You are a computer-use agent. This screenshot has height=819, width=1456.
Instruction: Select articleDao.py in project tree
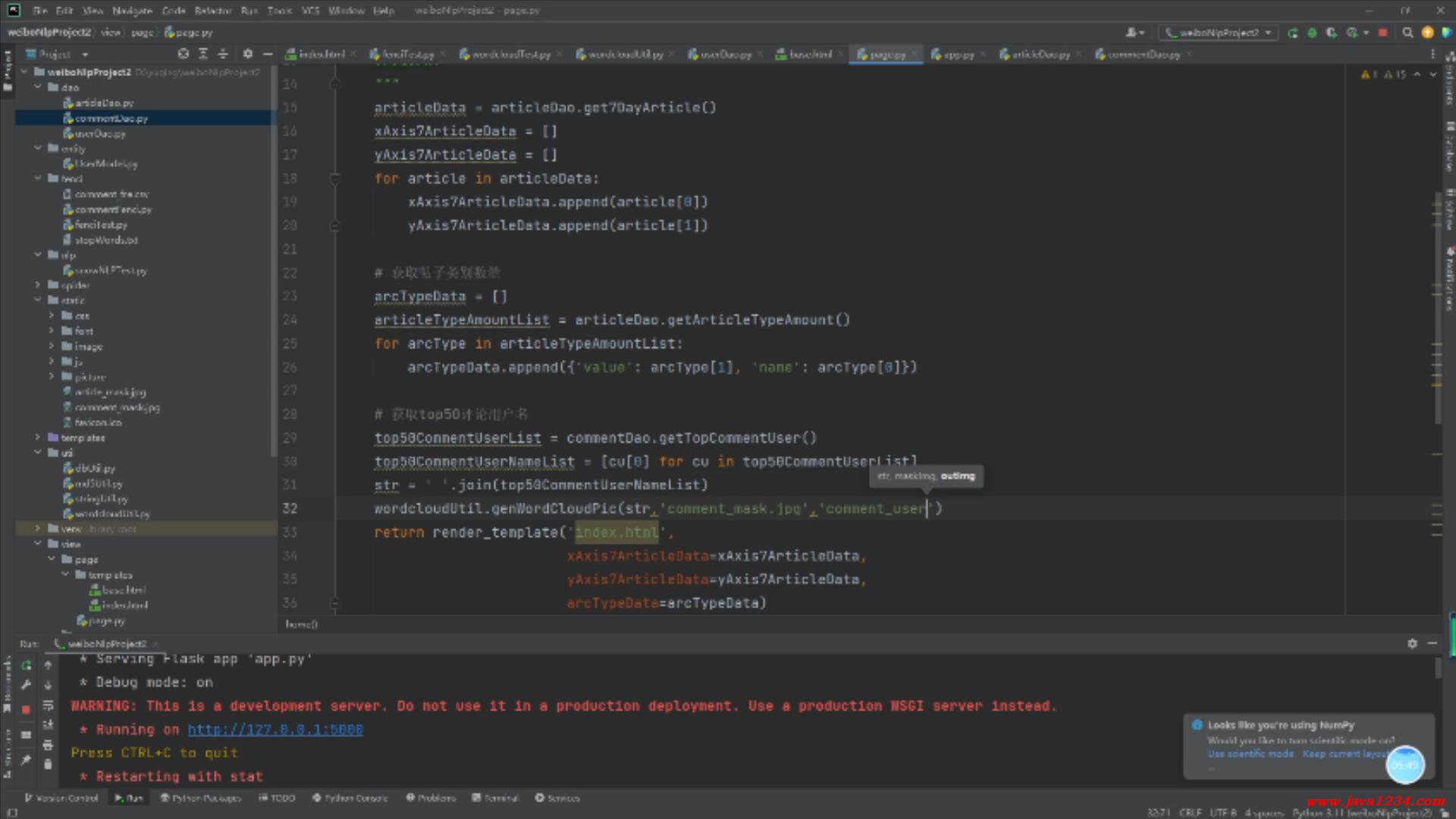(104, 103)
